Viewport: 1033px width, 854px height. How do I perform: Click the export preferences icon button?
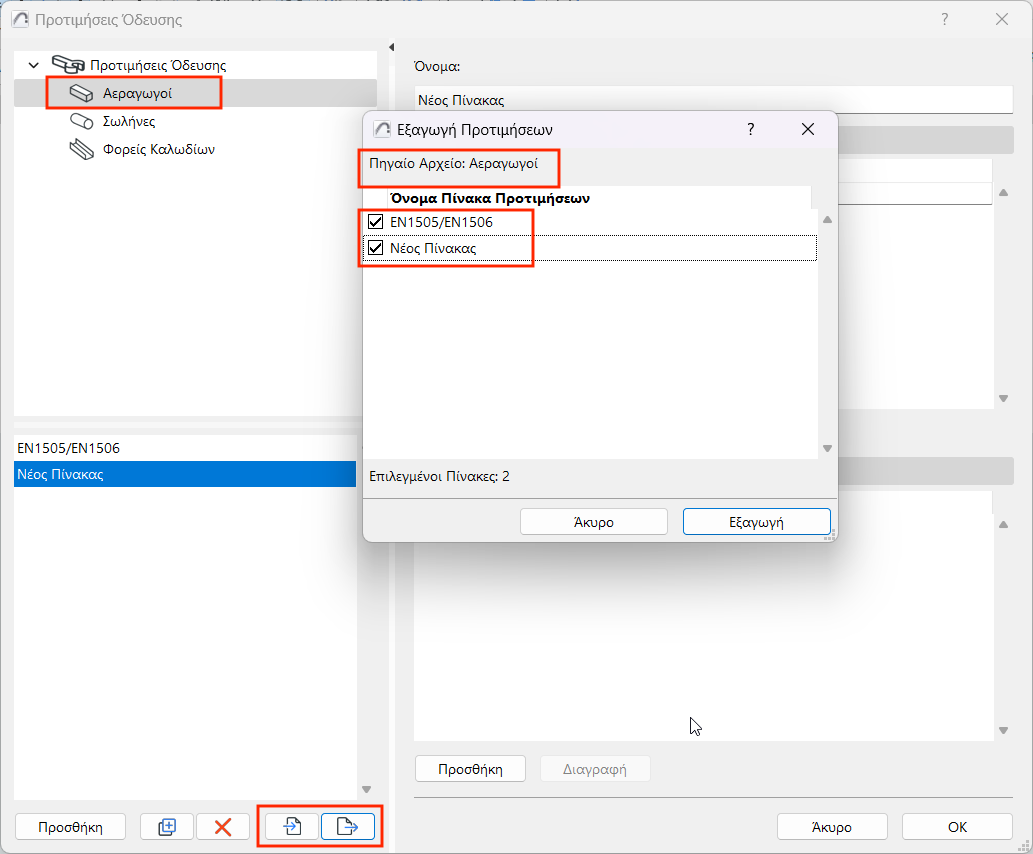point(348,826)
